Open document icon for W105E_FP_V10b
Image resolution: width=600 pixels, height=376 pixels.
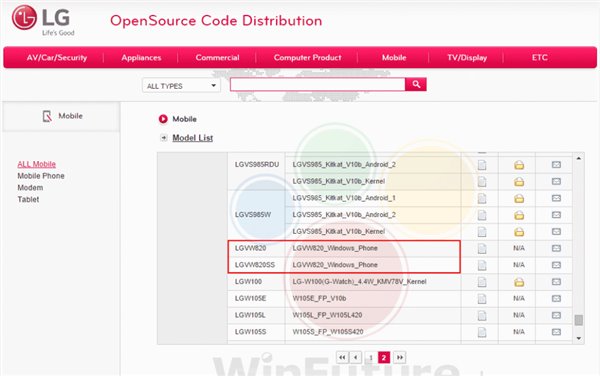point(482,299)
